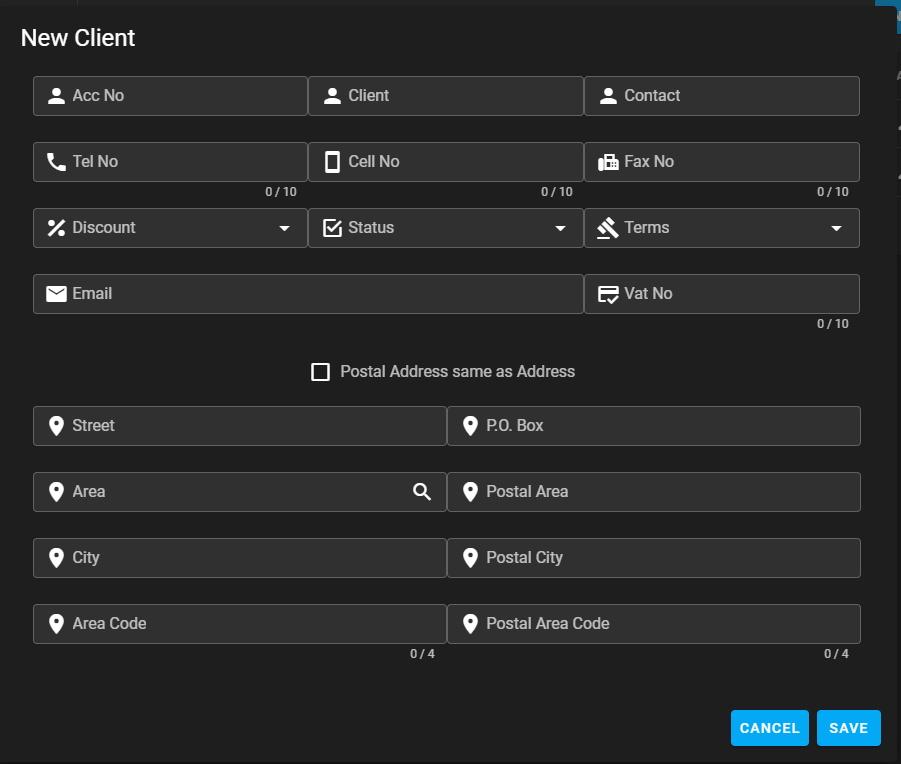Screen dimensions: 901x764
Task: Save the new client
Action: click(848, 728)
